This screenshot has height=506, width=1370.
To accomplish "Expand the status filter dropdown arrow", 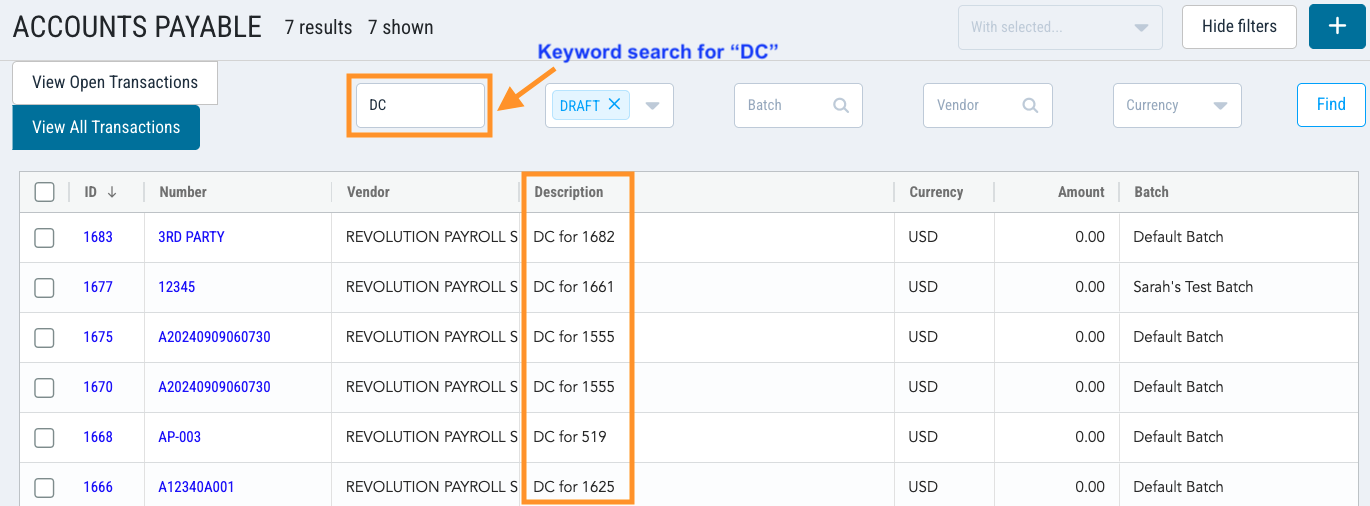I will pyautogui.click(x=652, y=106).
